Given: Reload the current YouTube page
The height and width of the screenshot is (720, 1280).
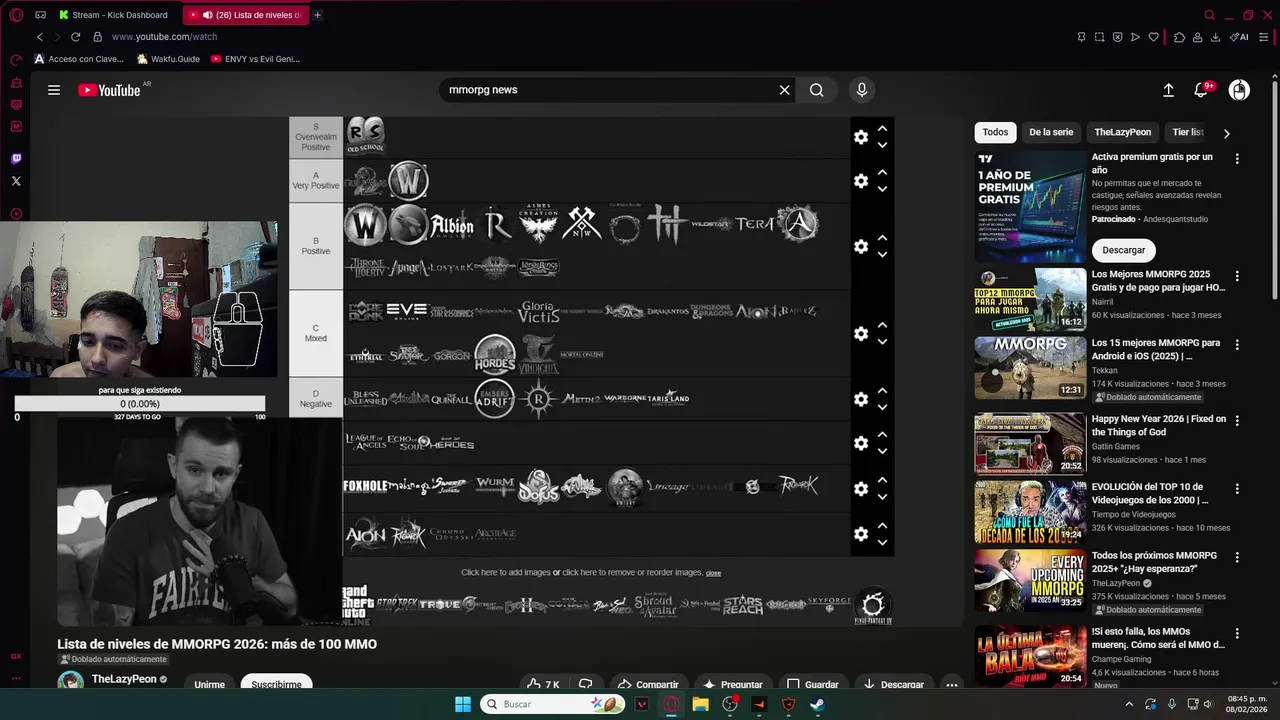Looking at the screenshot, I should point(75,37).
